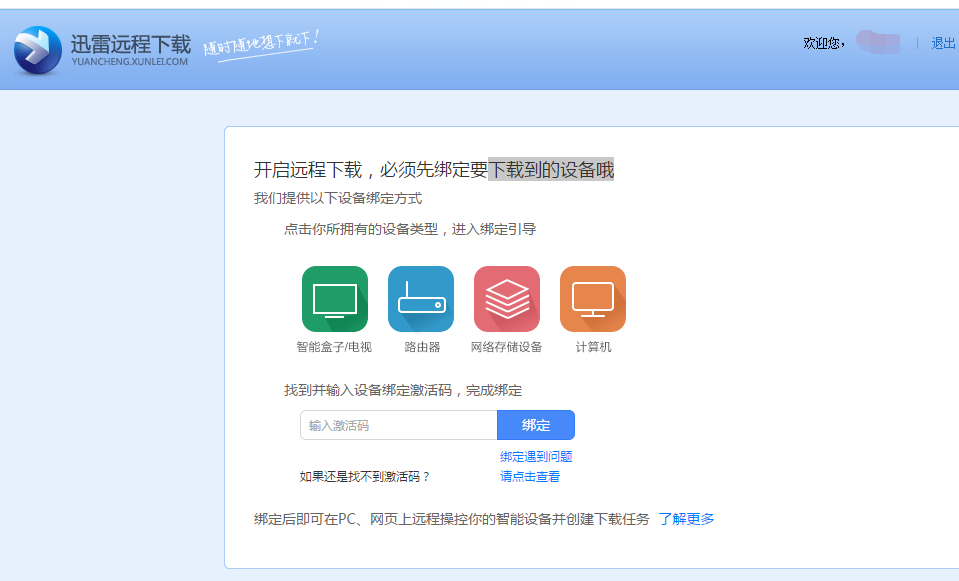Open binding guide via the orange monitor icon
The width and height of the screenshot is (959, 581).
click(x=592, y=298)
